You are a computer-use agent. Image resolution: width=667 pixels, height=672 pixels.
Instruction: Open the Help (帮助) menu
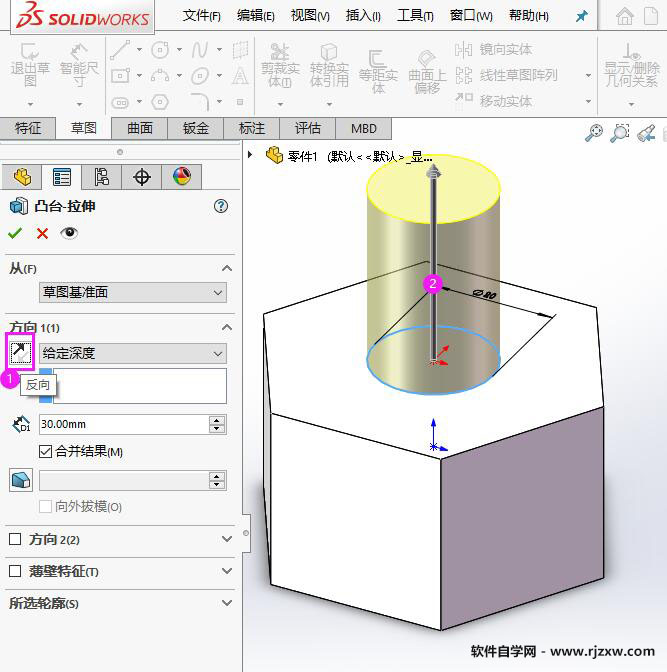529,16
